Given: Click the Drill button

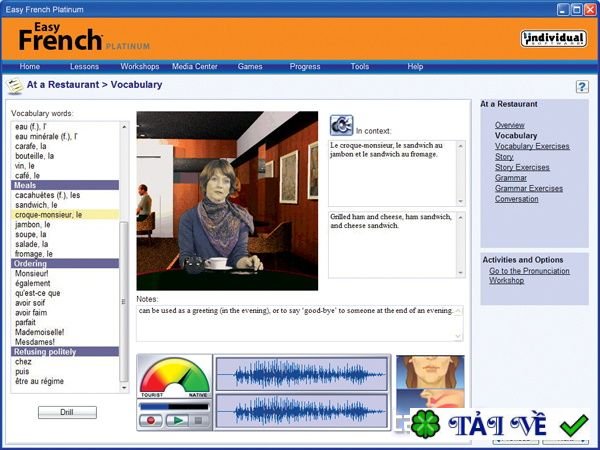Looking at the screenshot, I should tap(67, 412).
